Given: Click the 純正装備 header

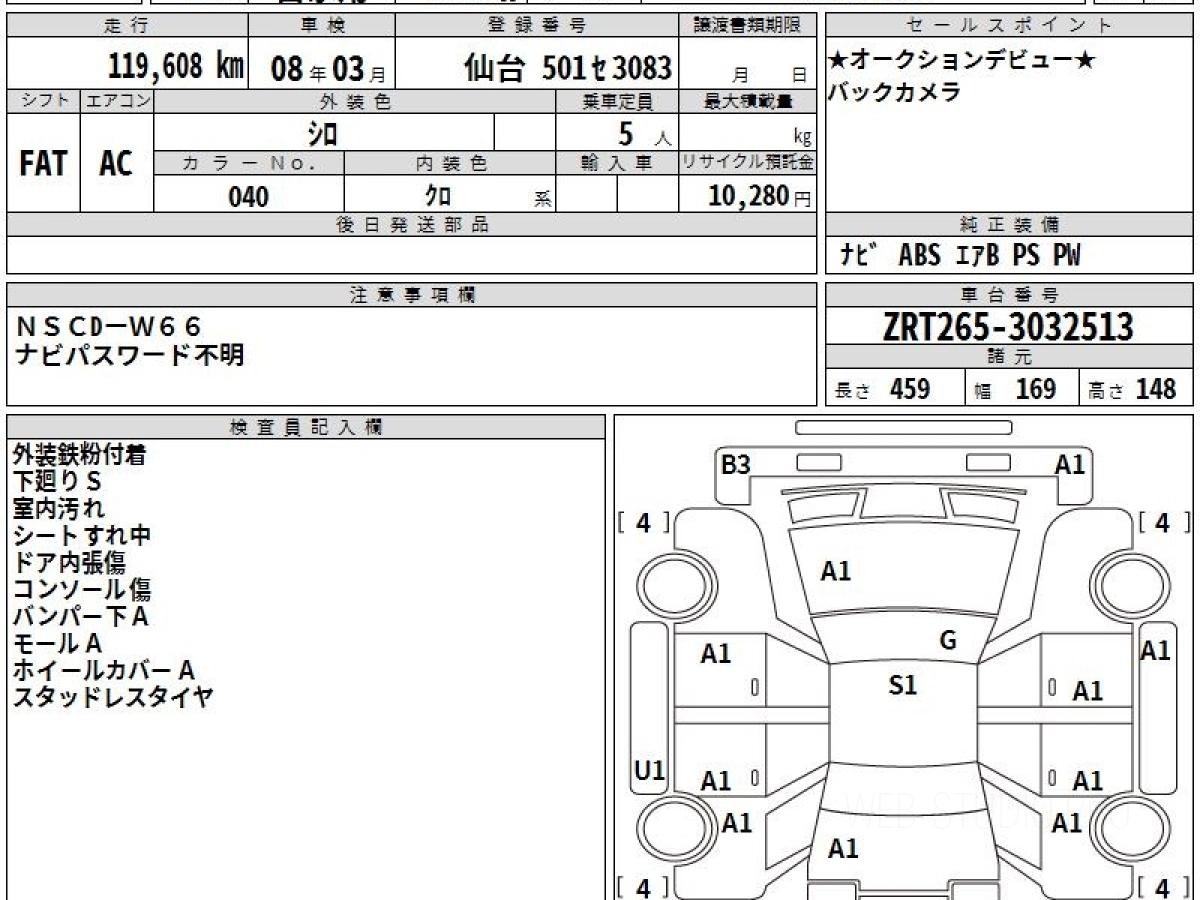Looking at the screenshot, I should pos(1009,225).
